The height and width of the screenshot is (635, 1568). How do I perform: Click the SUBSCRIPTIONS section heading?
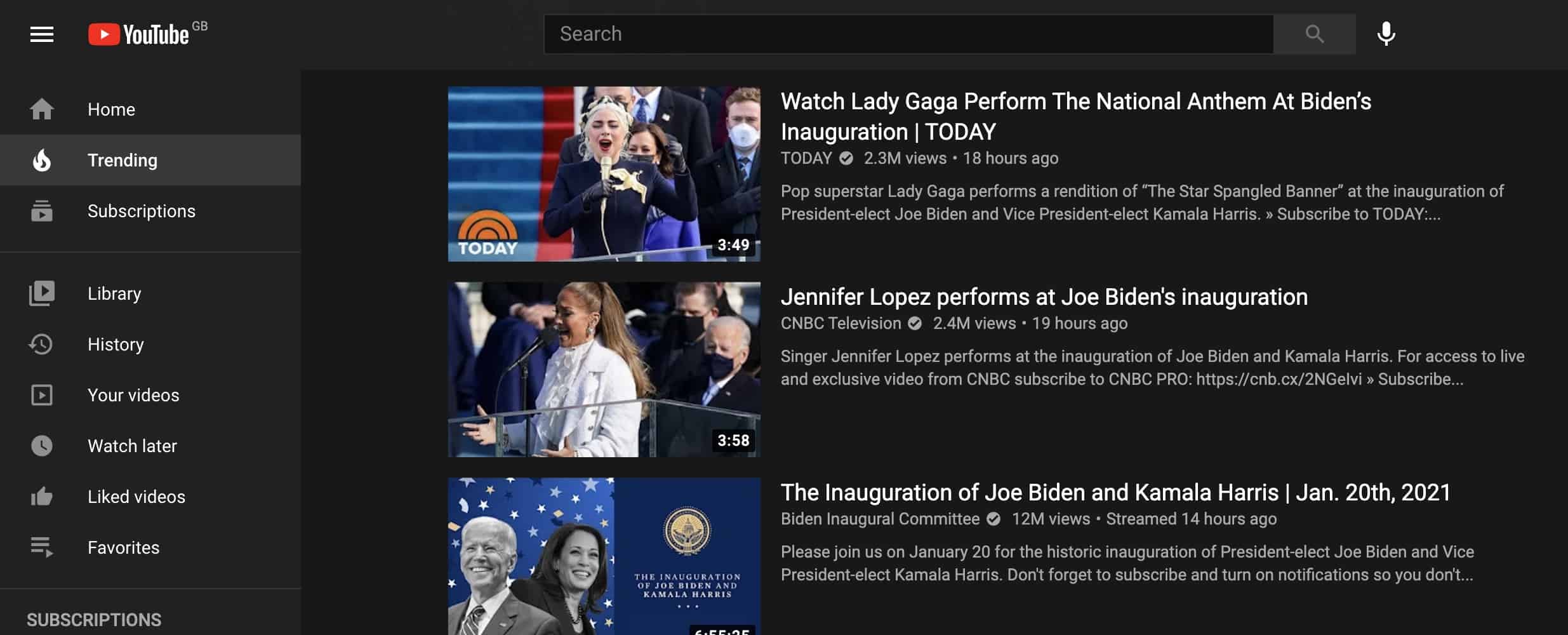pyautogui.click(x=94, y=620)
